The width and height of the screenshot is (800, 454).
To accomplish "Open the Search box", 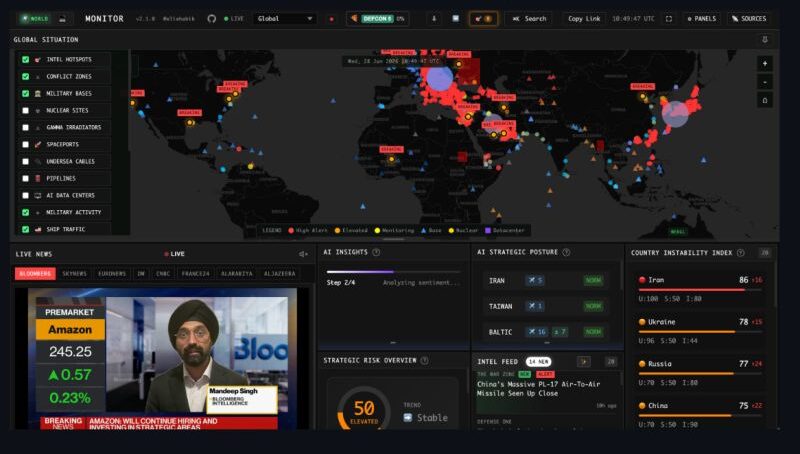I will 529,19.
